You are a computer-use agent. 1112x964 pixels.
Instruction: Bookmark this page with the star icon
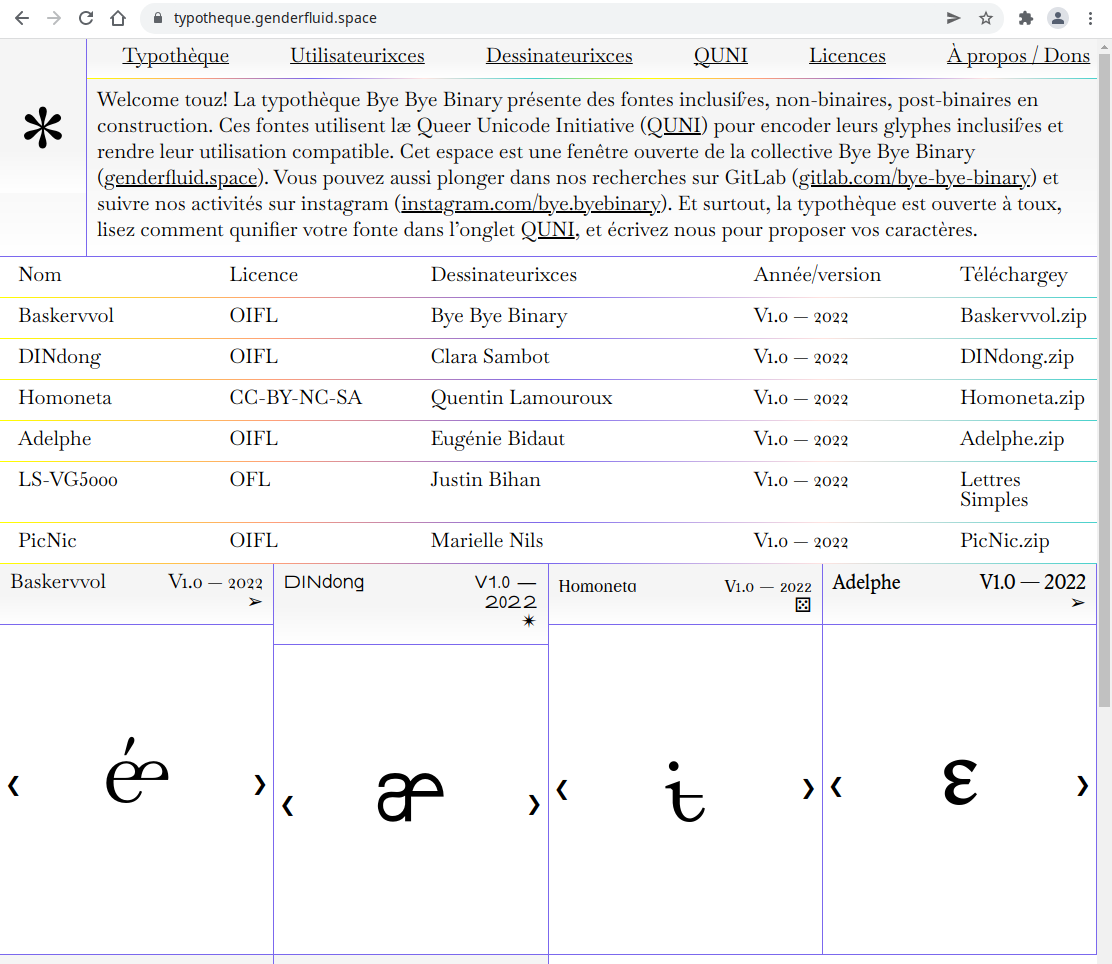[x=986, y=18]
